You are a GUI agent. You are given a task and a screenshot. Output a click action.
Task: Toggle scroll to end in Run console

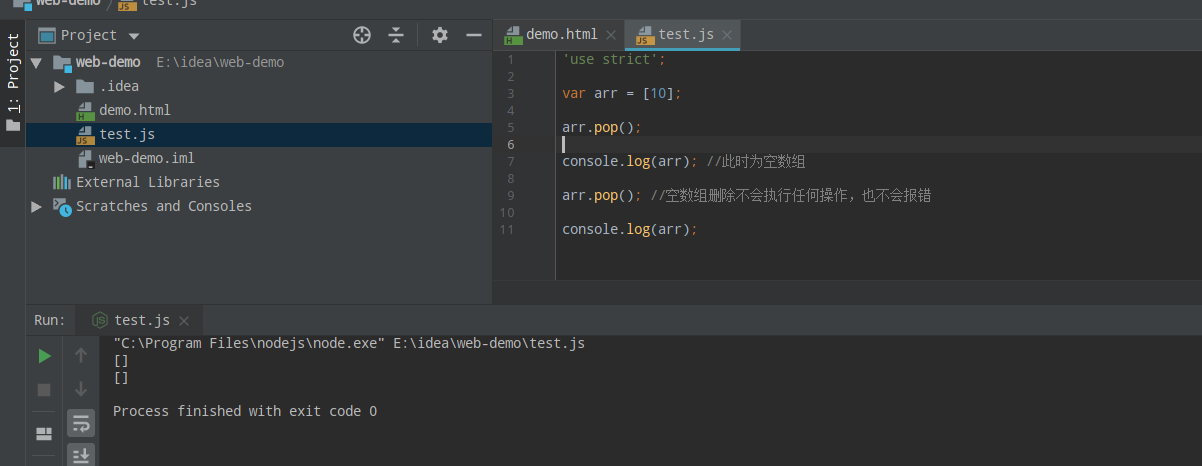coord(81,455)
